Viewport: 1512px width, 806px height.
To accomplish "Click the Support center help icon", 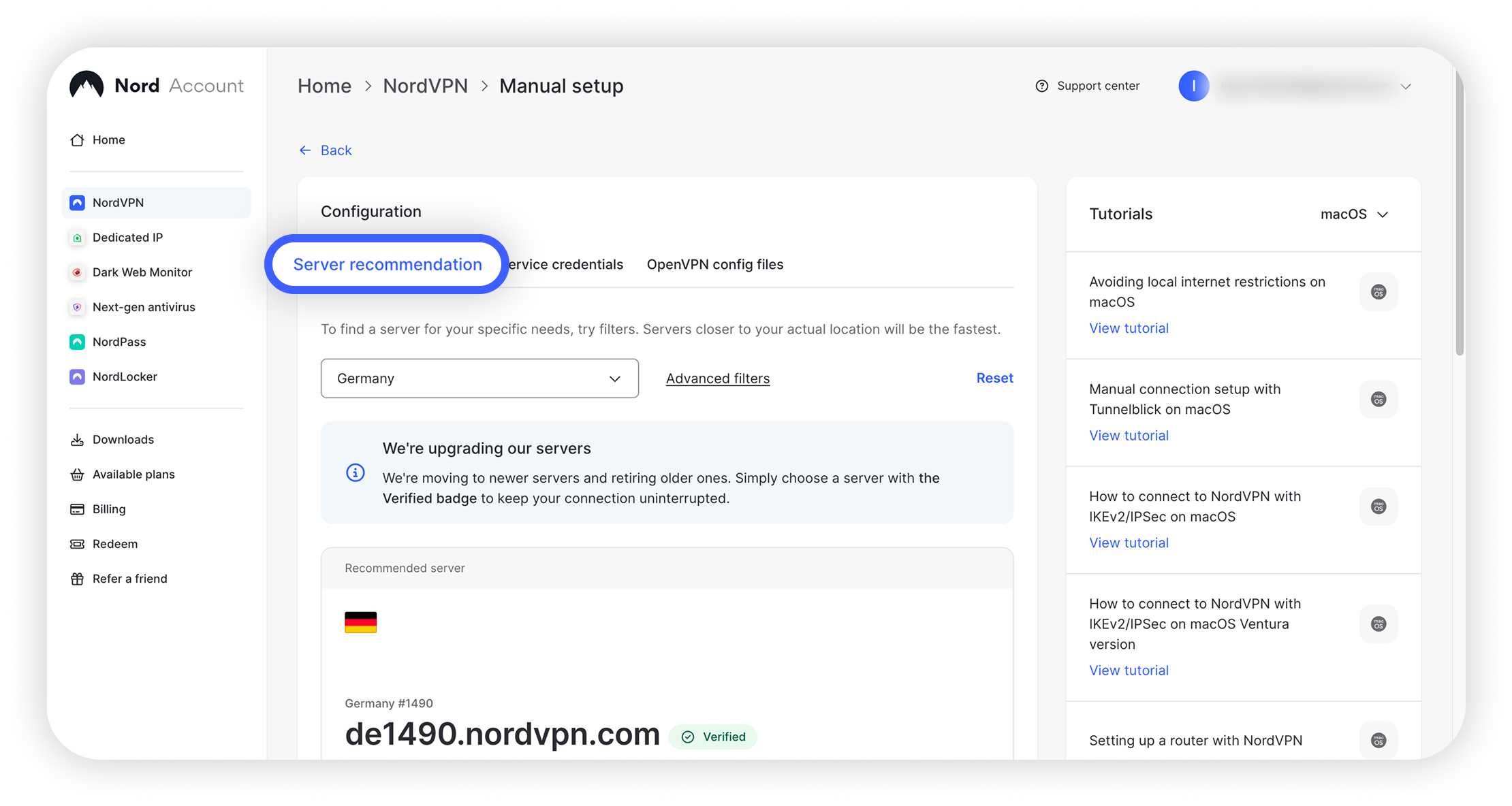I will [x=1041, y=86].
